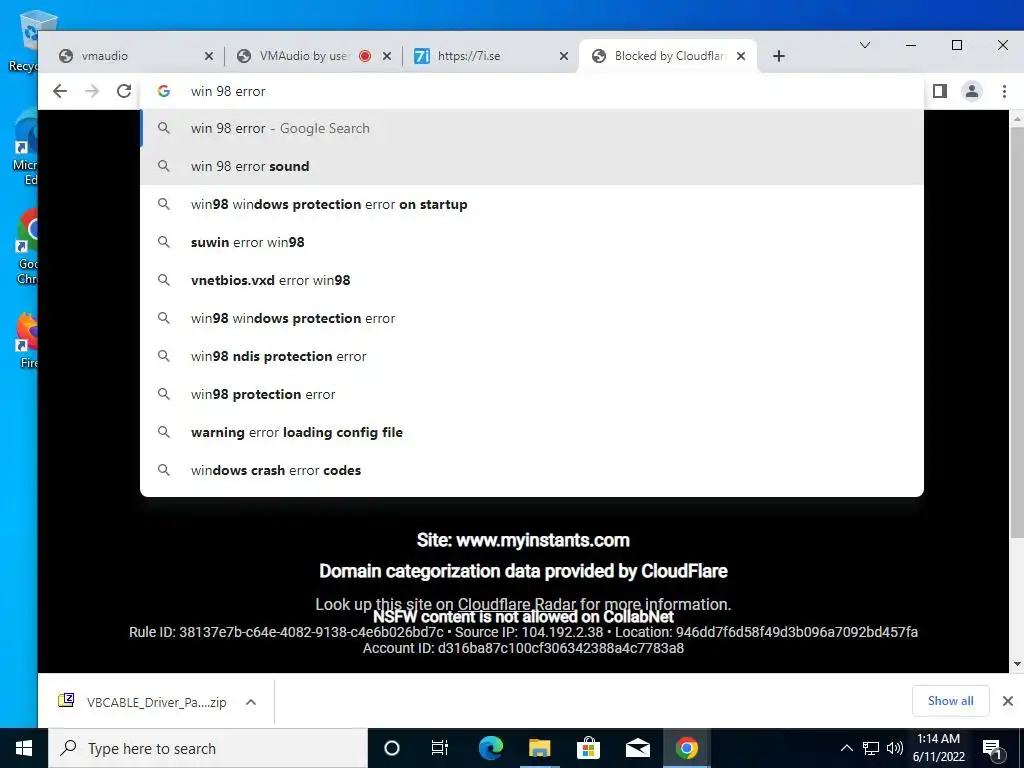Open Task View on the taskbar

tap(440, 748)
